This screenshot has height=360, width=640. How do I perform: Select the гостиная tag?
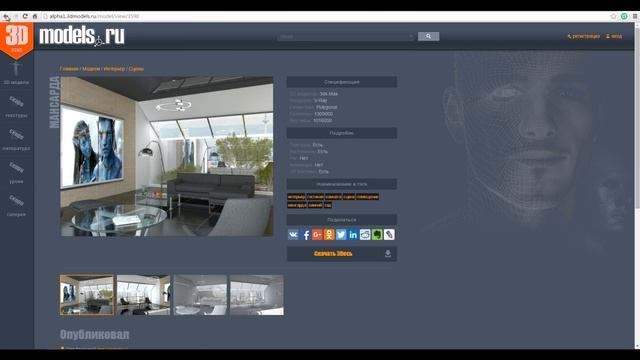pos(315,197)
